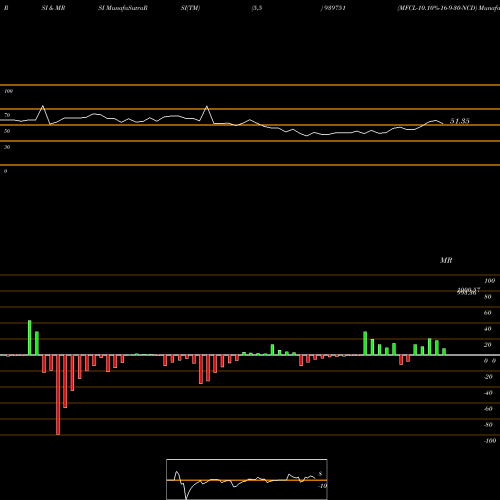The width and height of the screenshot is (500, 500).
Task: Click the 80 label on the MR axis
Action: coord(488,297)
